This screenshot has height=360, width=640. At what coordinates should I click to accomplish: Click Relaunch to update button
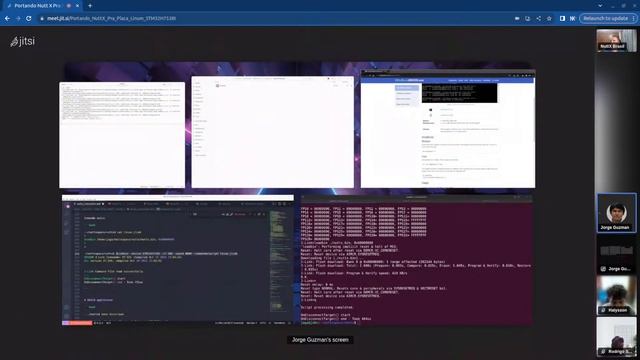(605, 18)
